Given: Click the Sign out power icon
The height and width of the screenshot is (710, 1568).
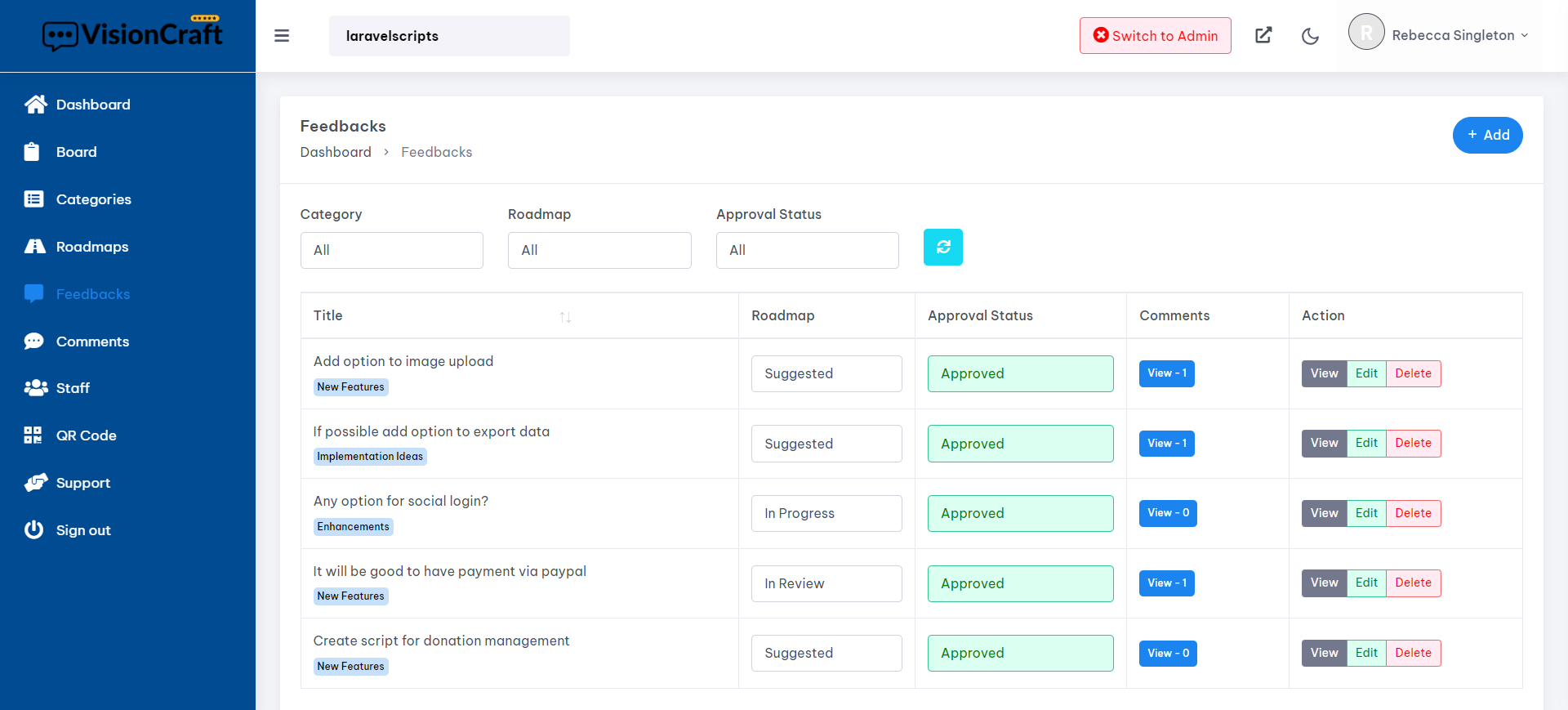Looking at the screenshot, I should [33, 530].
